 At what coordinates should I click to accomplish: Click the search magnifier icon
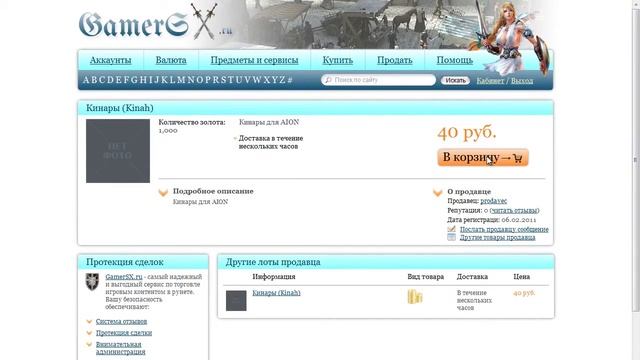[x=328, y=80]
